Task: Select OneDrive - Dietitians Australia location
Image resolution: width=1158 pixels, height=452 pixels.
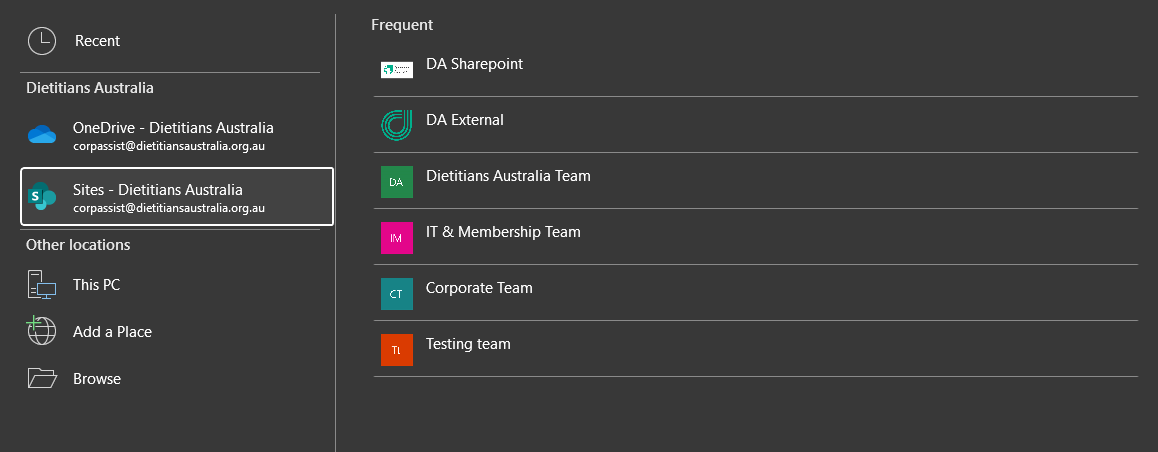Action: tap(173, 128)
